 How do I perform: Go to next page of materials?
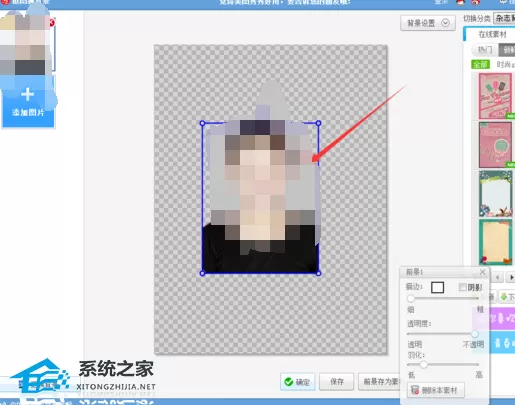click(x=511, y=277)
